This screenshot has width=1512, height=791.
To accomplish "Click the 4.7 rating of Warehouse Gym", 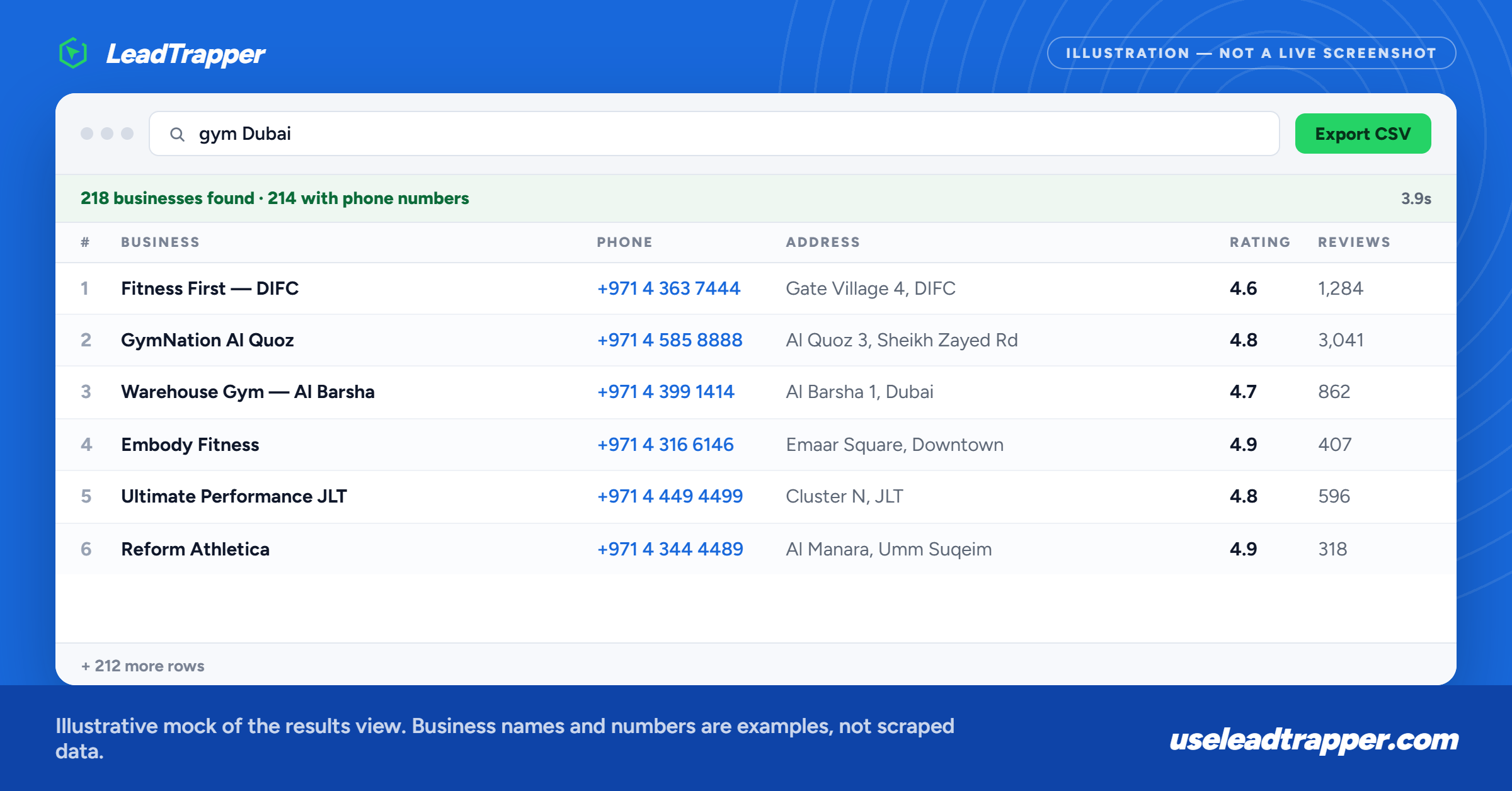I will (x=1243, y=392).
